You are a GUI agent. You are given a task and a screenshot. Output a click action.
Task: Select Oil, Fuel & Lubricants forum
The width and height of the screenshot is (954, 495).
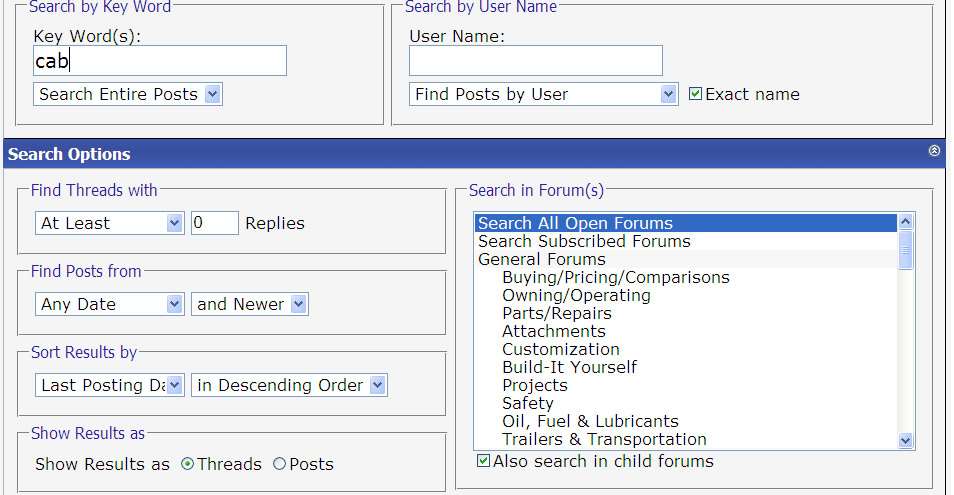[x=590, y=421]
